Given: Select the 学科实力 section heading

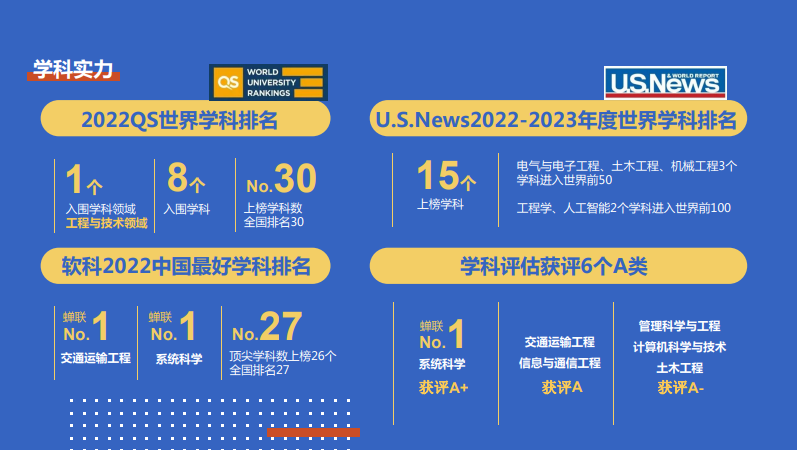Looking at the screenshot, I should (73, 70).
